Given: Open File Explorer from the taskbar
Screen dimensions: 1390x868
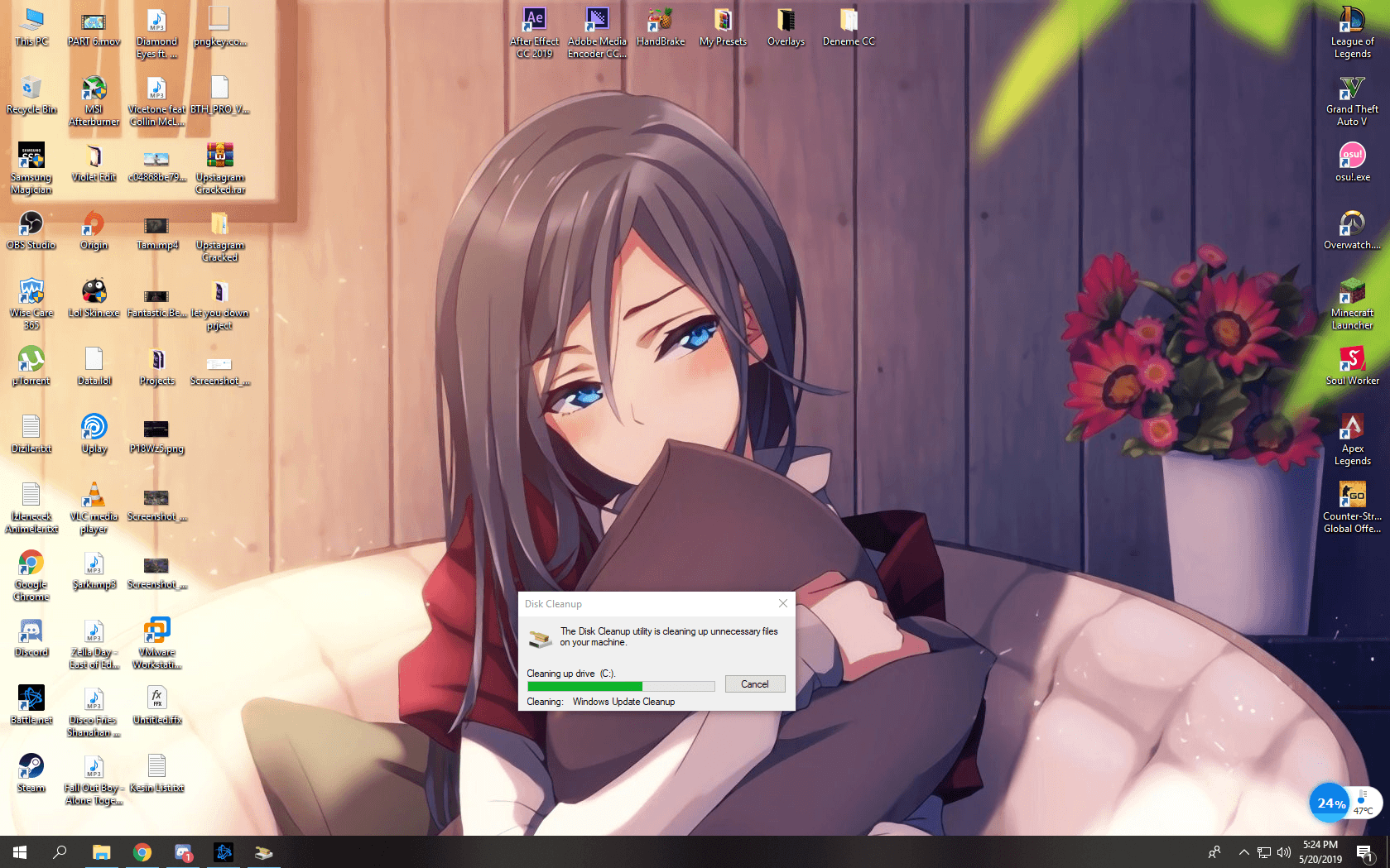Looking at the screenshot, I should [101, 851].
